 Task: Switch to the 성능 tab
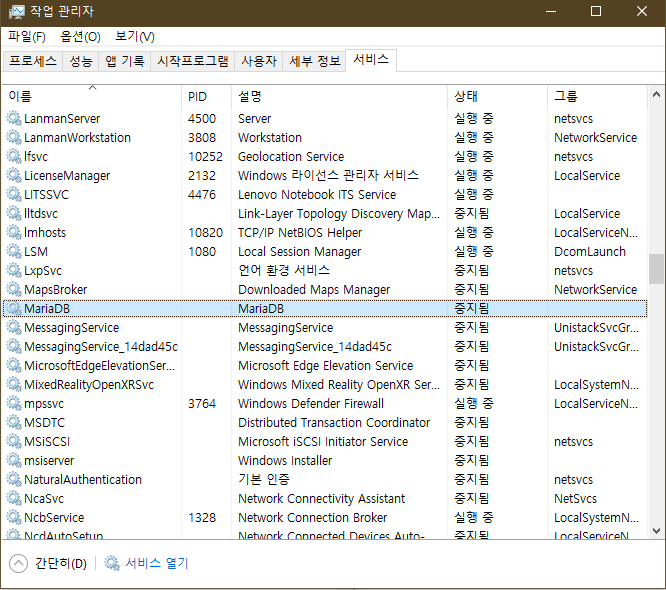click(x=81, y=61)
